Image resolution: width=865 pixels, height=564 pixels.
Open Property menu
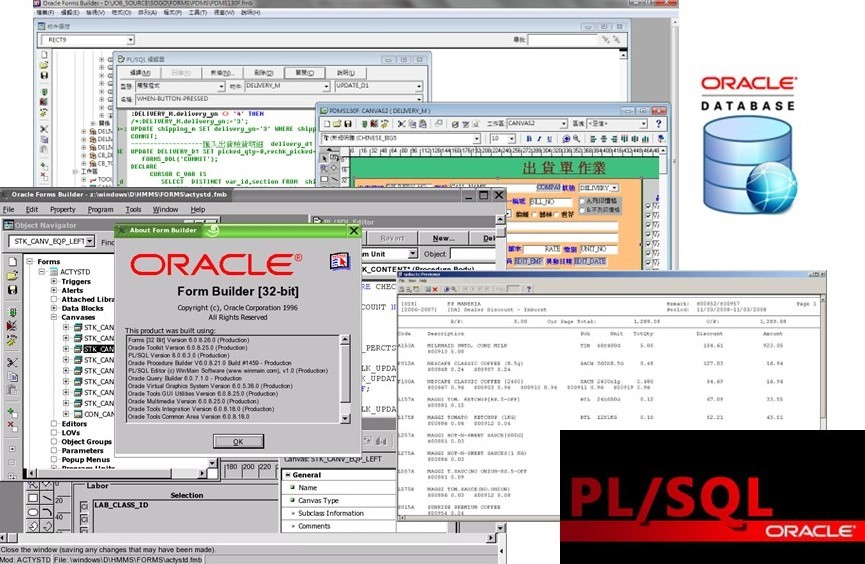coord(62,210)
